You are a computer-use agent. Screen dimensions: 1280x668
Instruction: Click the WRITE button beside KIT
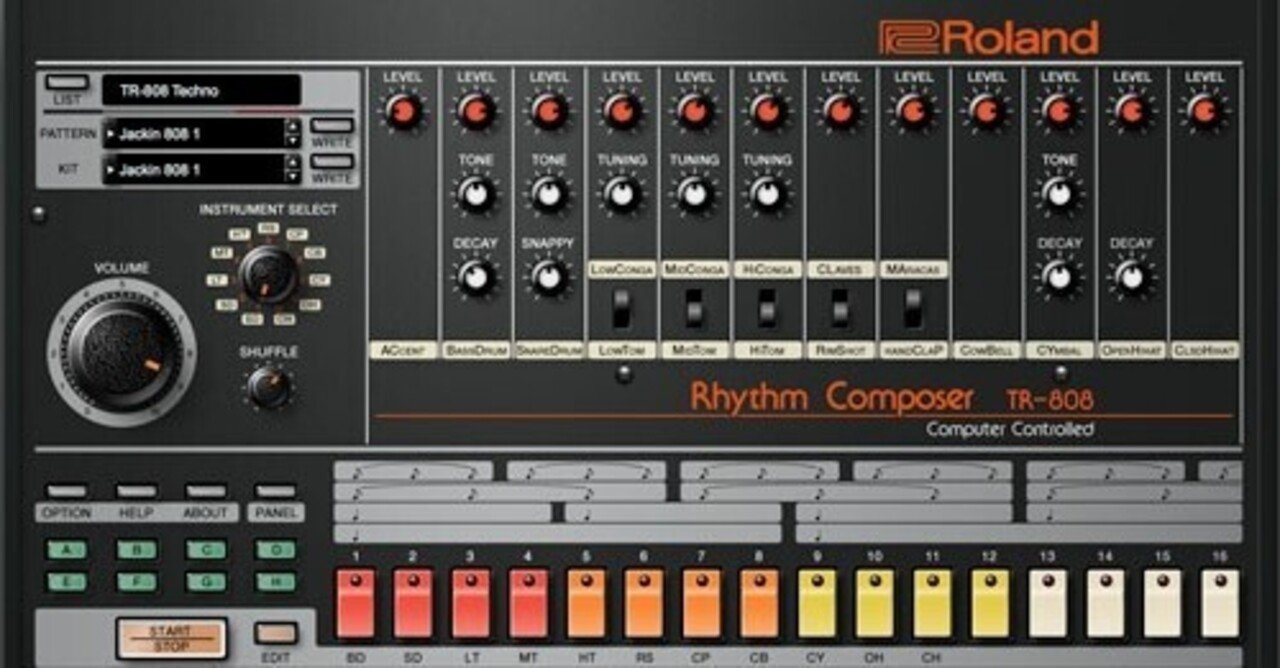[332, 161]
